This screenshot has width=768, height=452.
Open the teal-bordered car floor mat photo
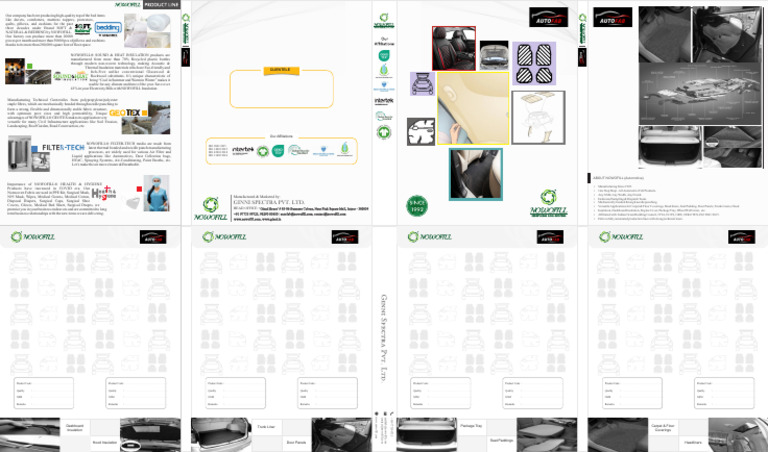[476, 174]
